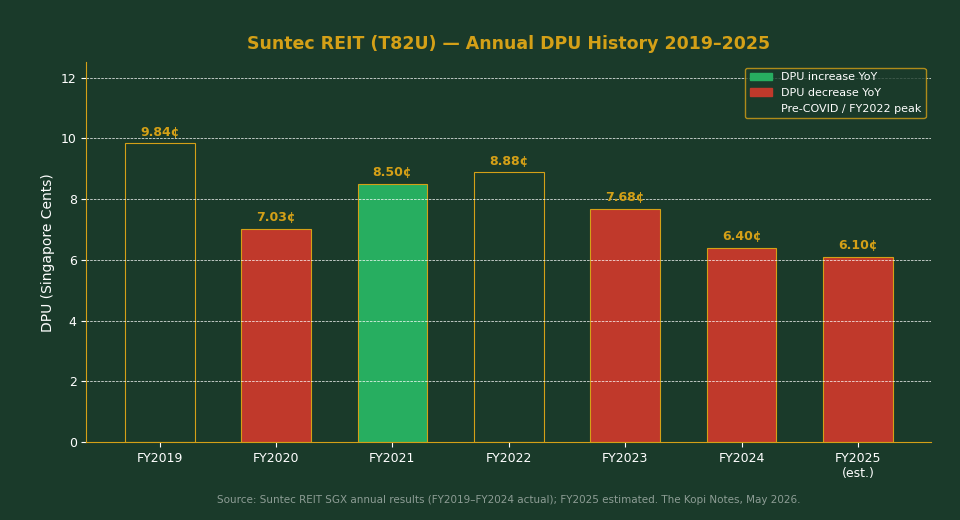Select the FY2019 bar outline
The width and height of the screenshot is (960, 520).
pos(160,293)
